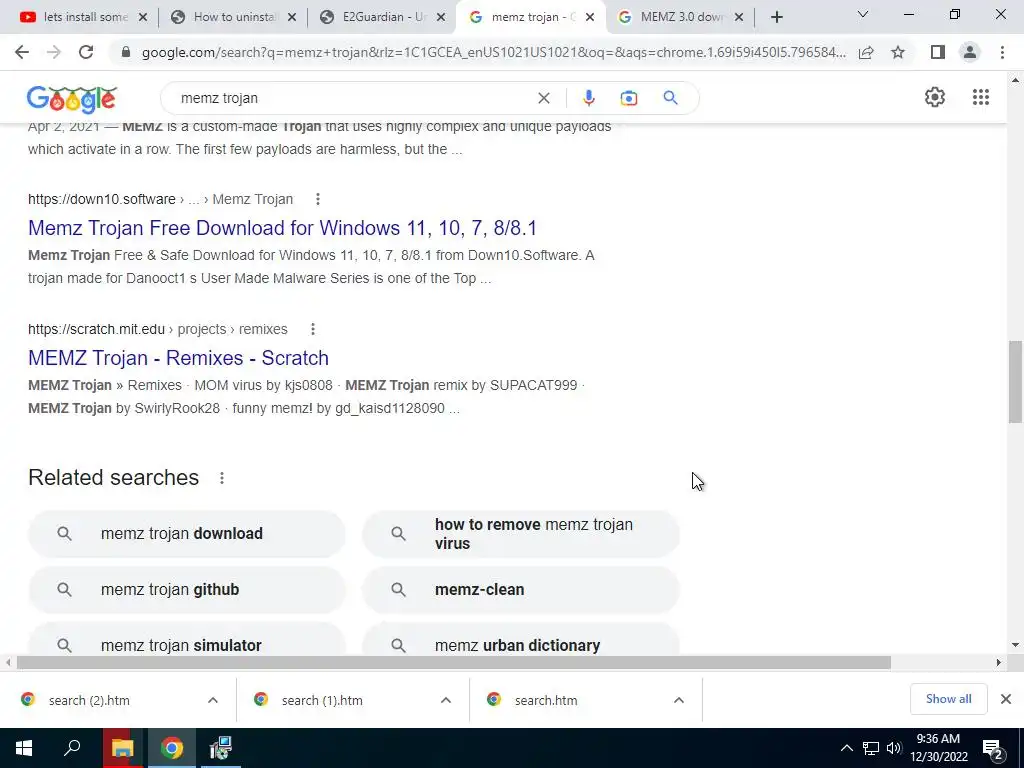Viewport: 1024px width, 768px height.
Task: Search related 'memz trojan github'
Action: pyautogui.click(x=186, y=590)
